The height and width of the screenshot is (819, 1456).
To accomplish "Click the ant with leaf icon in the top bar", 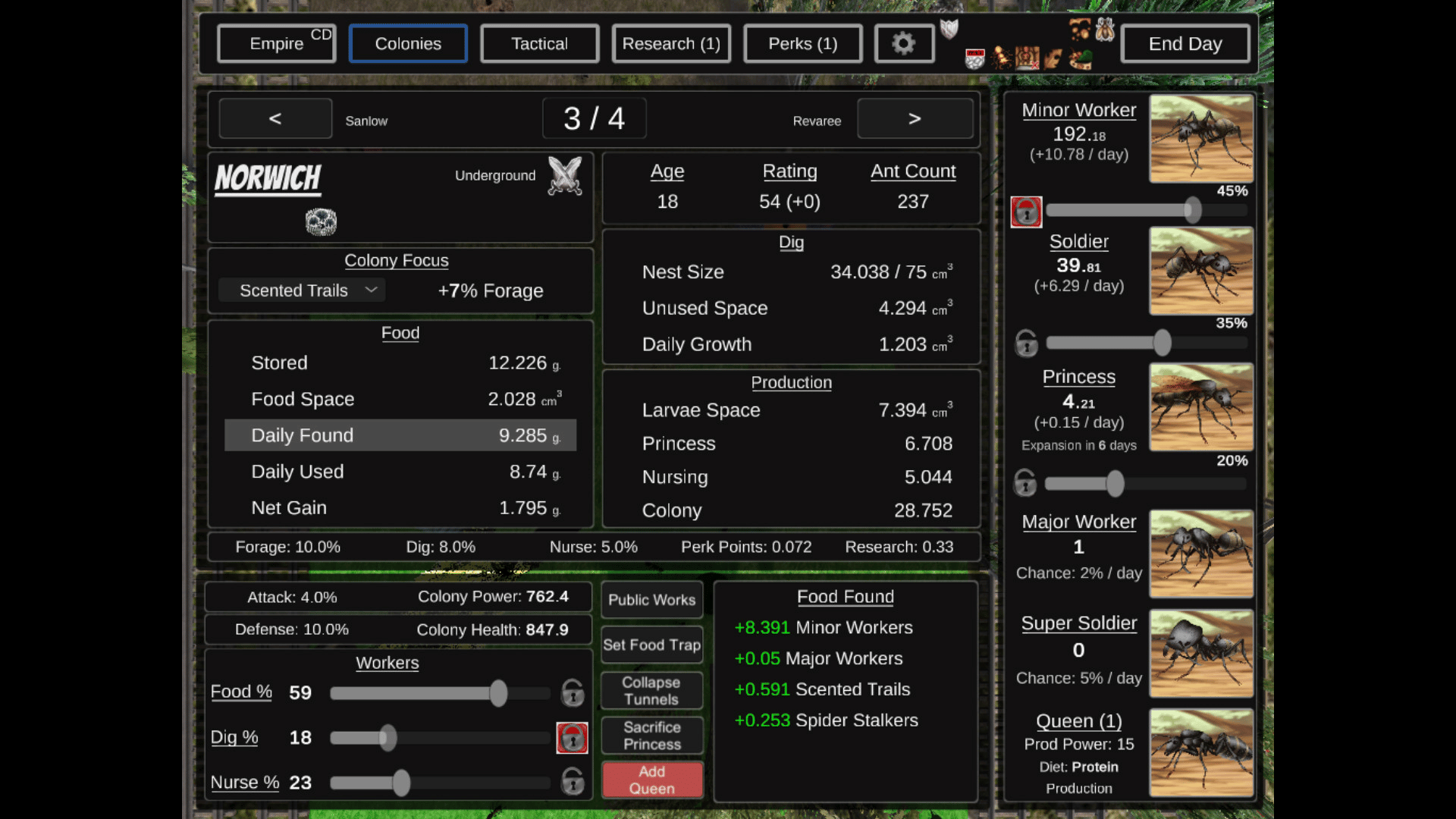I will click(x=1081, y=59).
